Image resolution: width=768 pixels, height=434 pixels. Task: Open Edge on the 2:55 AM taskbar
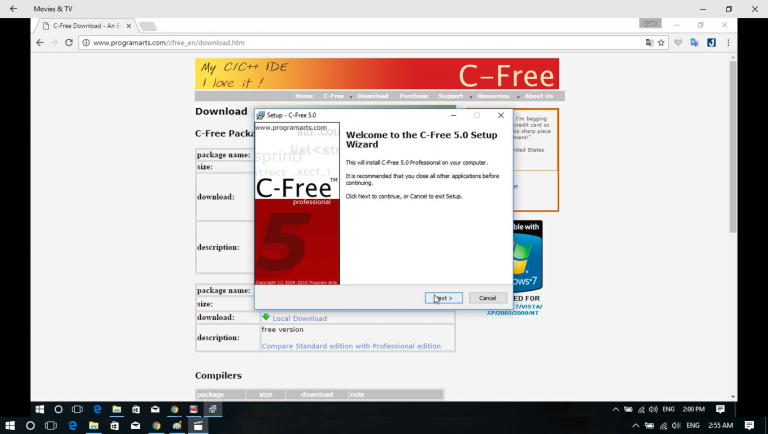pos(72,426)
